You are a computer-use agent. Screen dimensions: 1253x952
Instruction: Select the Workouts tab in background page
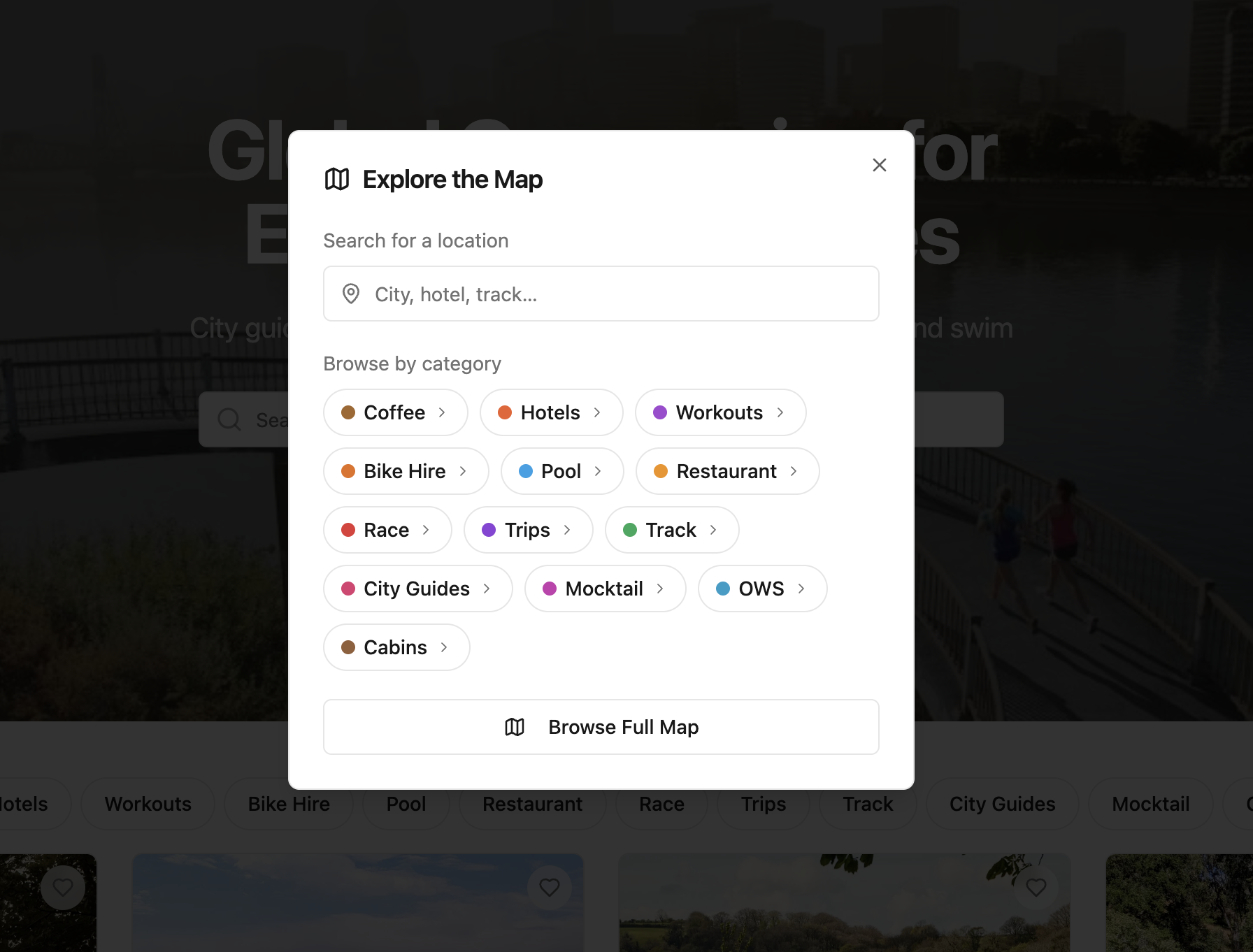tap(148, 804)
